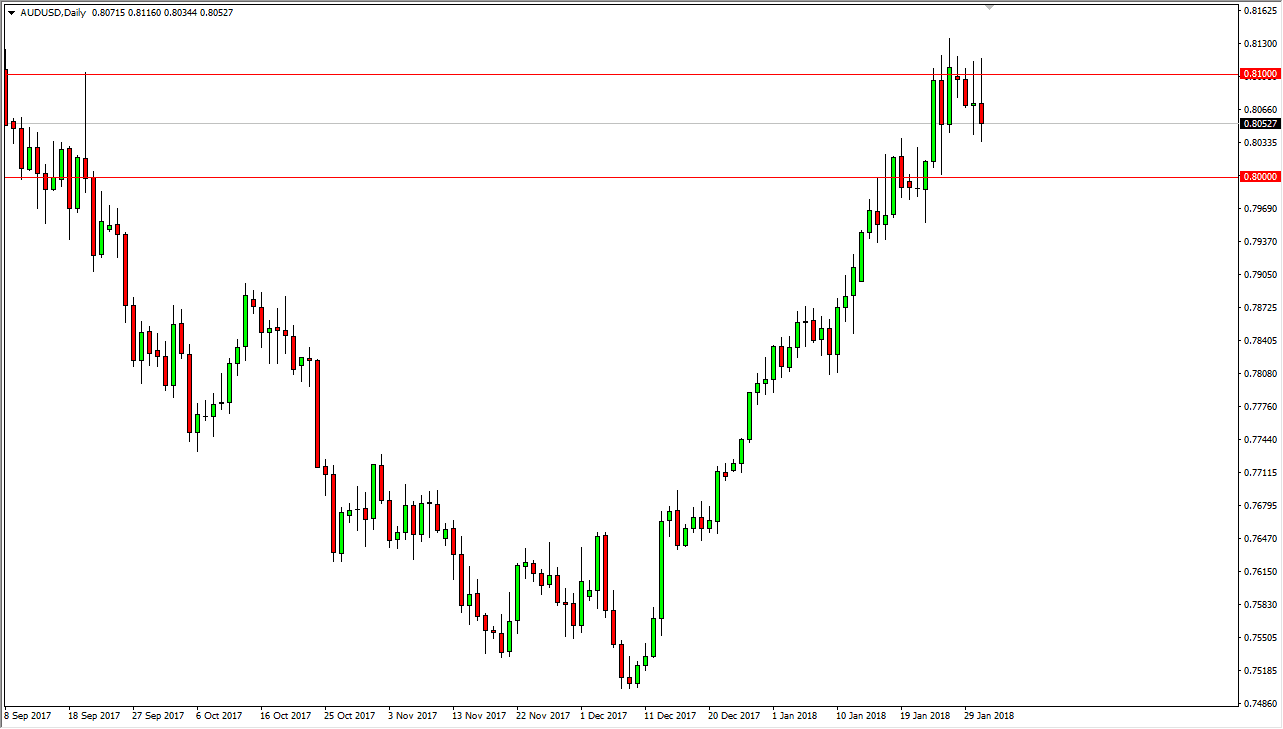Viewport: 1283px width, 729px height.
Task: Click the 0.78080 price axis label
Action: (1259, 374)
